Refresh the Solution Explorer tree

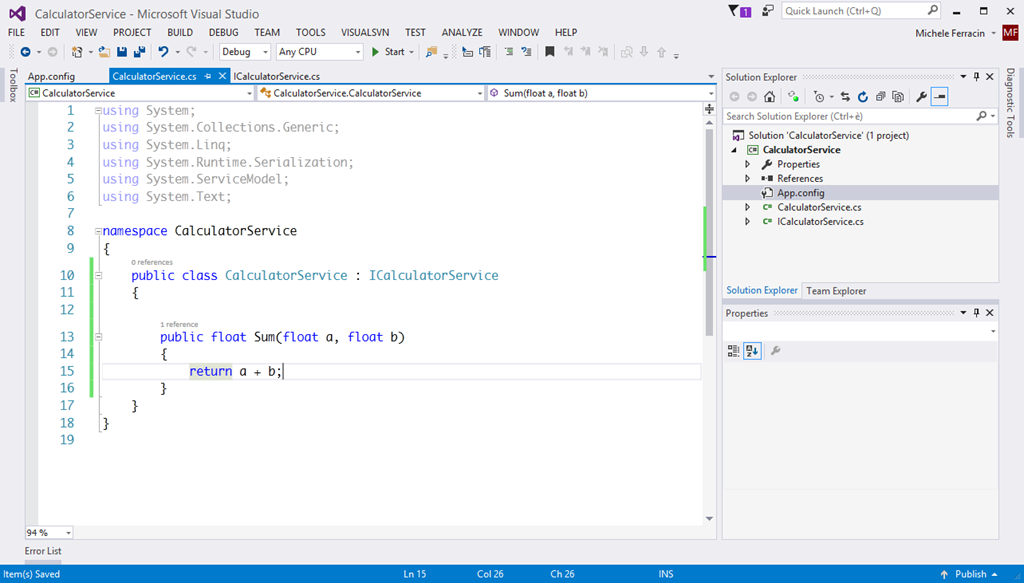[862, 97]
